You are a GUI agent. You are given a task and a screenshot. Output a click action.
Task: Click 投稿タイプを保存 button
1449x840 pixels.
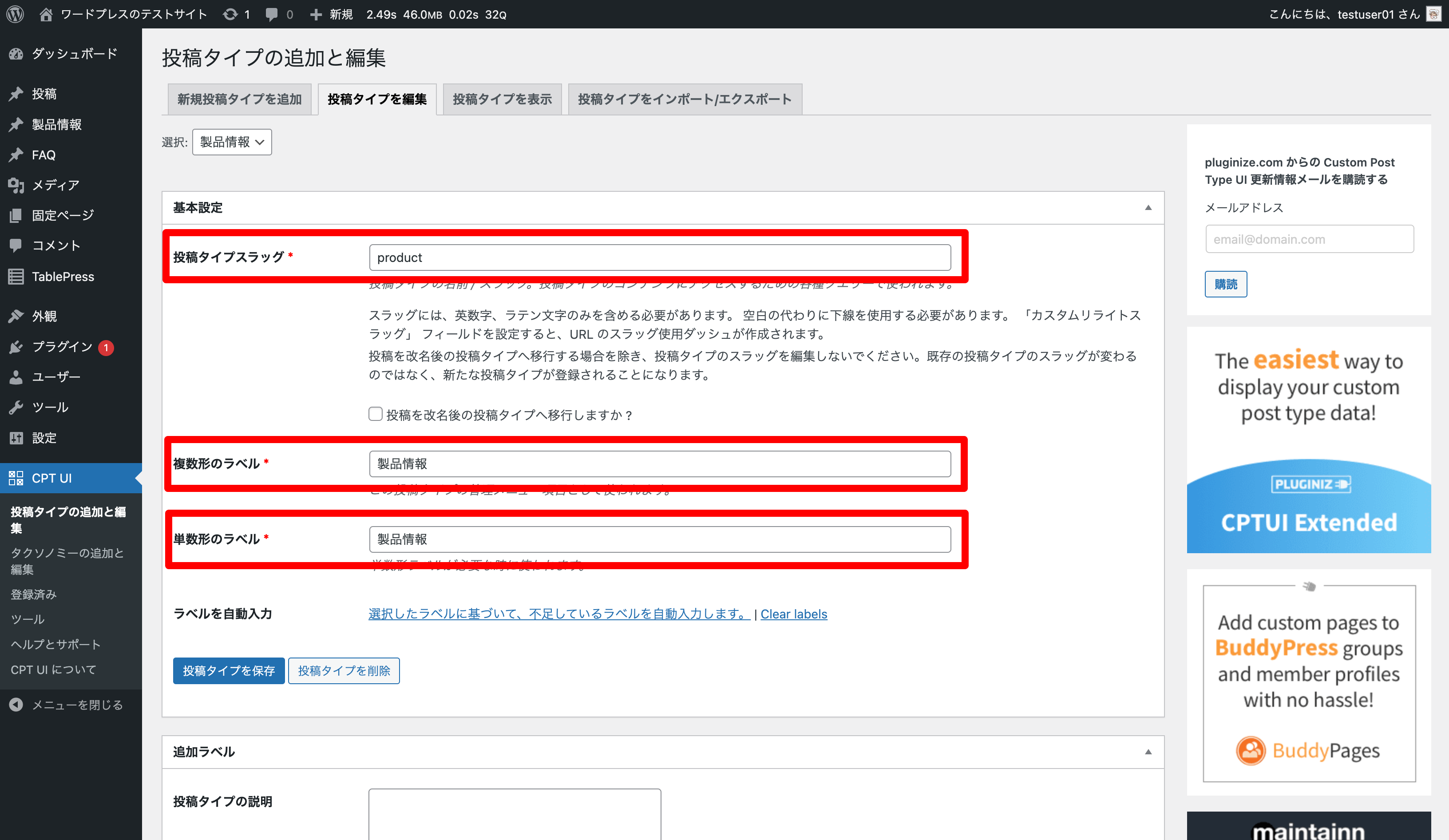[x=229, y=670]
